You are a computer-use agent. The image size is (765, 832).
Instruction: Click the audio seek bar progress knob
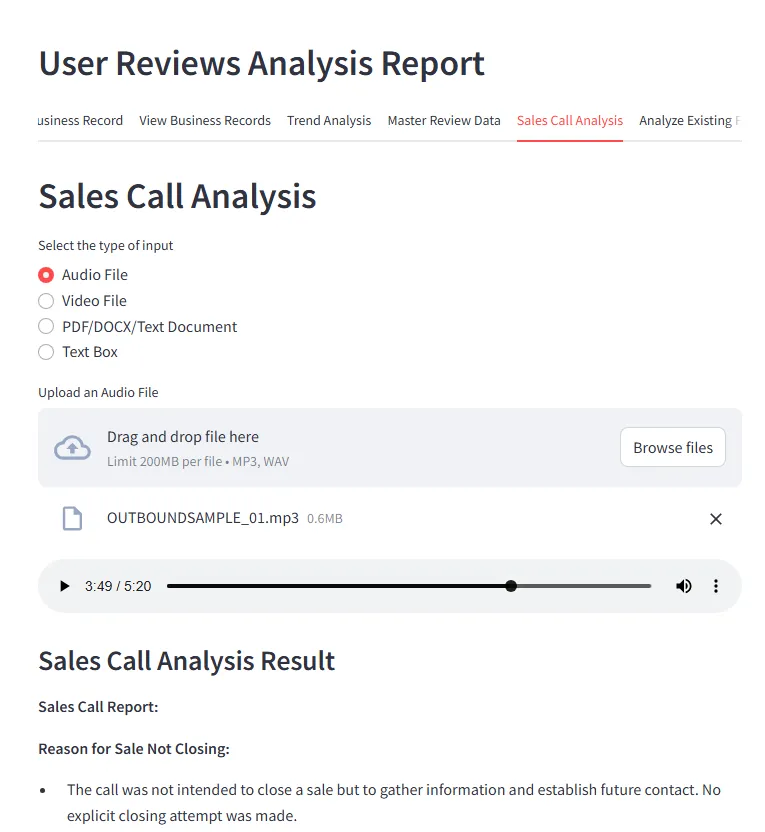click(511, 586)
